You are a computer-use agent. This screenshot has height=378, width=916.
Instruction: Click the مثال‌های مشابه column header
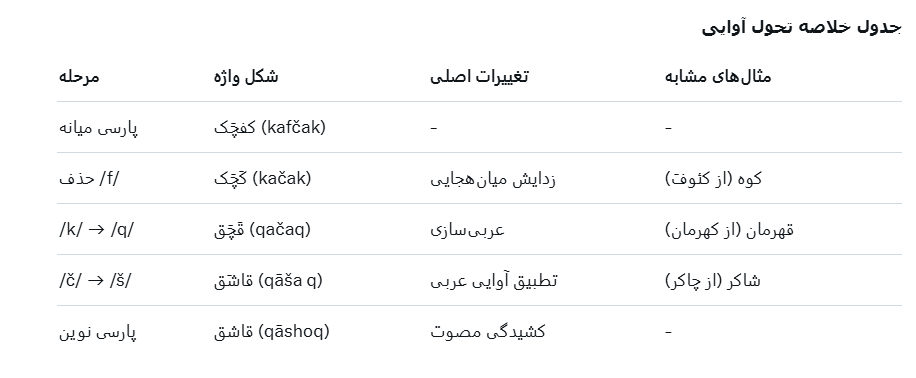click(718, 77)
